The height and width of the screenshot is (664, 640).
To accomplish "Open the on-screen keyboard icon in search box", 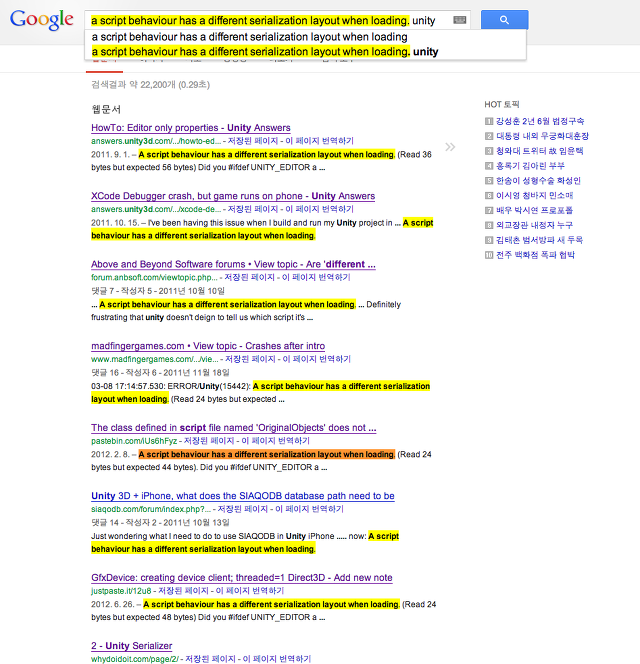I will [460, 20].
